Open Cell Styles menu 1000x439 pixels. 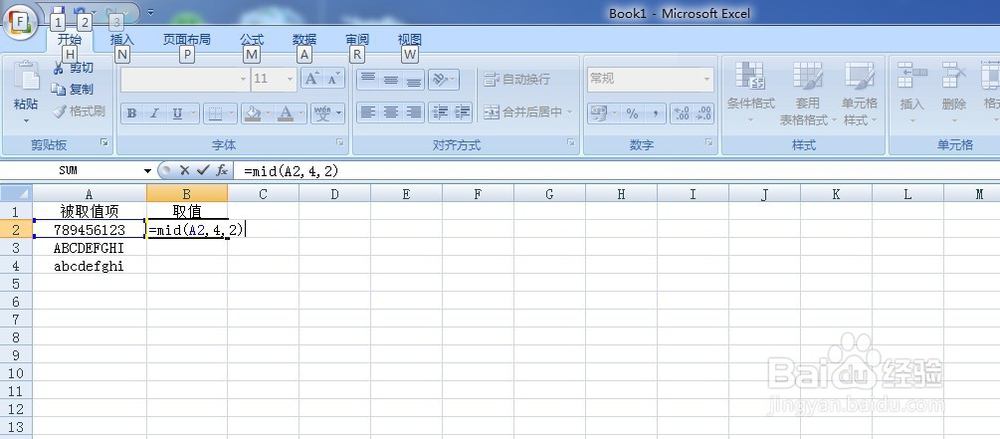pyautogui.click(x=860, y=93)
